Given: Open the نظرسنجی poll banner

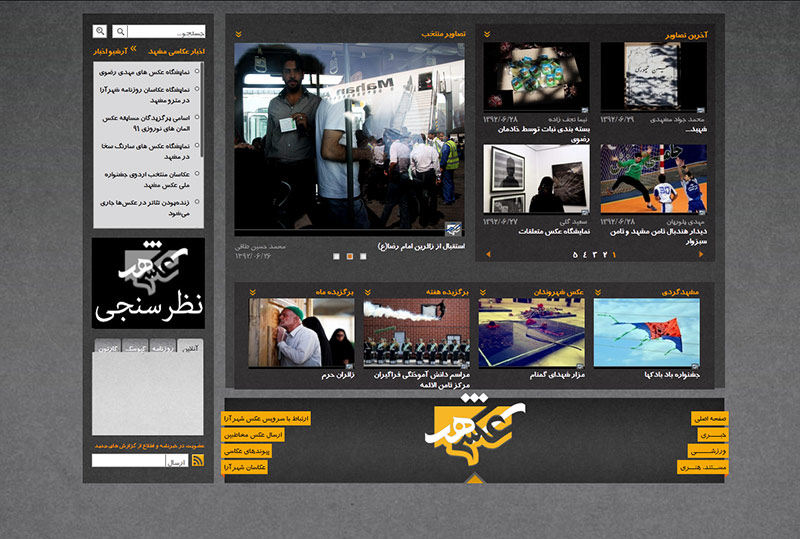Looking at the screenshot, I should [148, 283].
